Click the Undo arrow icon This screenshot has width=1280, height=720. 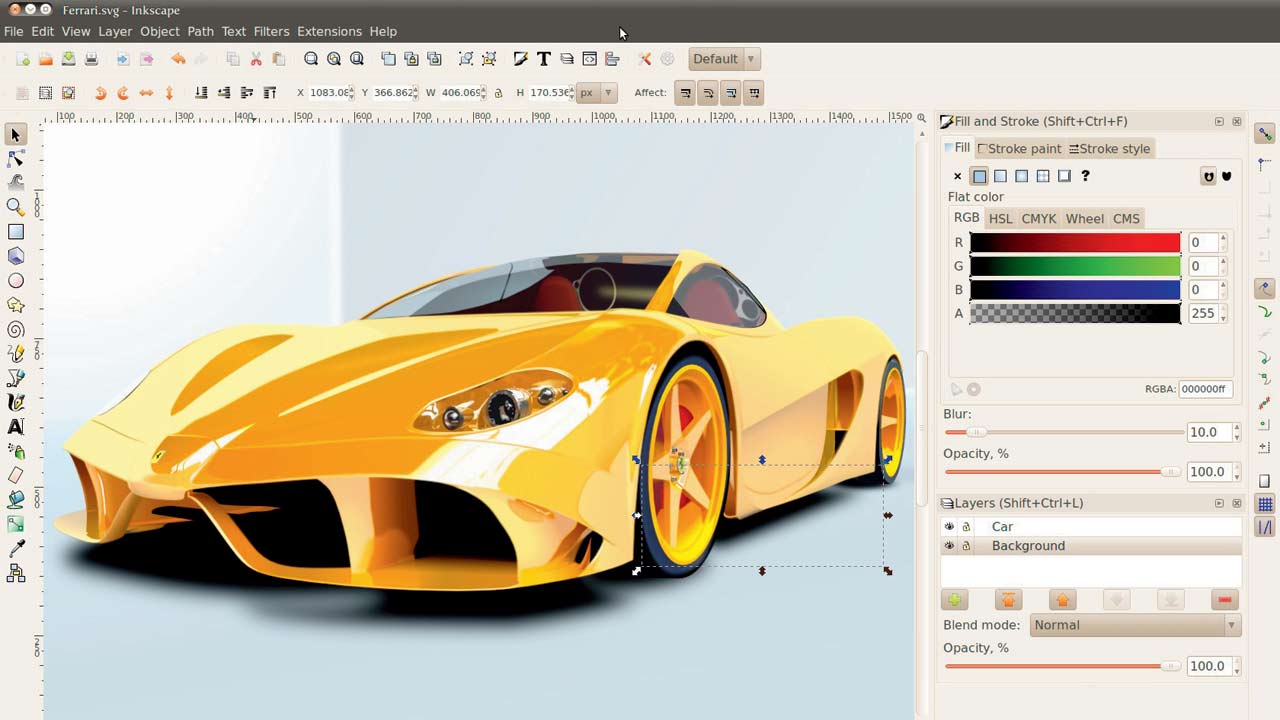(178, 59)
